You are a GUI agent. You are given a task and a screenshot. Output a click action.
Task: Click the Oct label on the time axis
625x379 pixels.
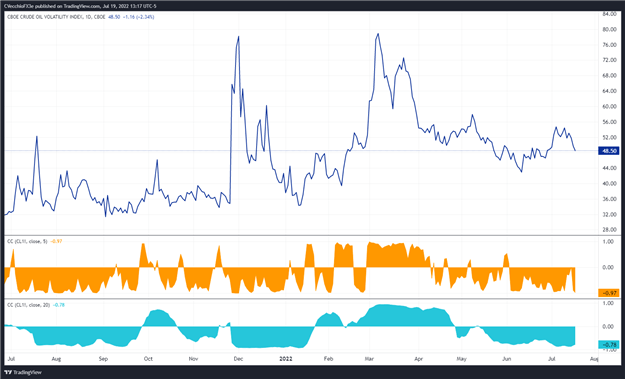tap(148, 359)
